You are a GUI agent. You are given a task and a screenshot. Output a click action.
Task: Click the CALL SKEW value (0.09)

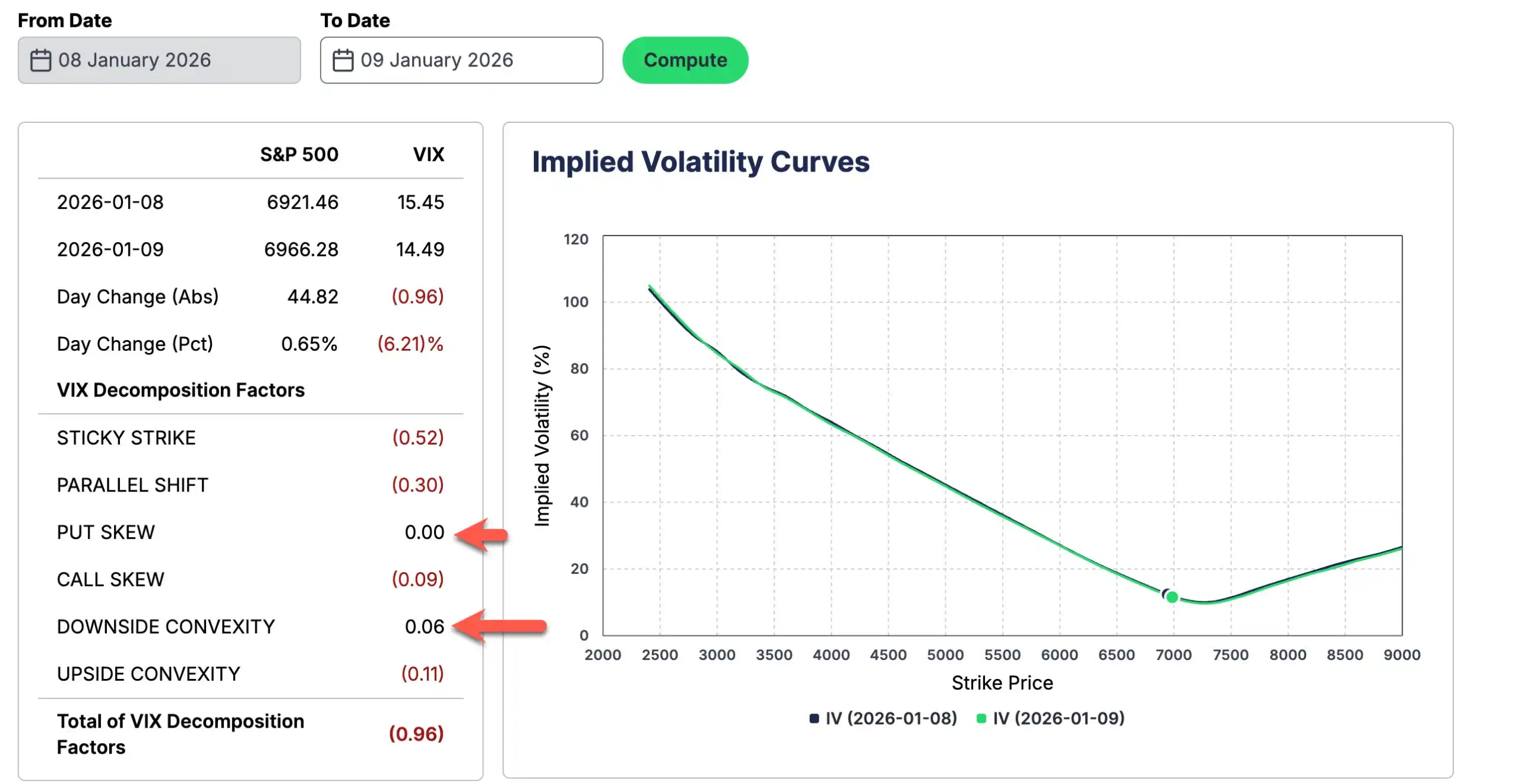pos(417,579)
